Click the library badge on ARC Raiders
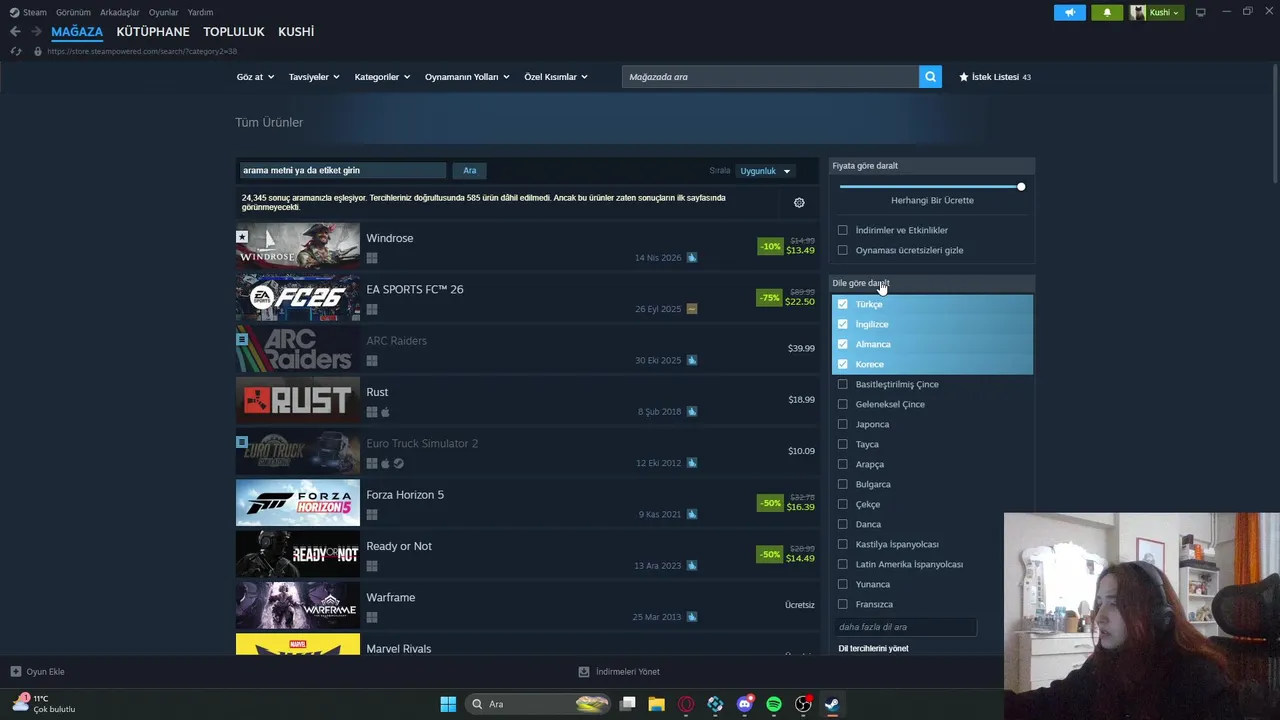Viewport: 1280px width, 720px height. click(x=242, y=339)
